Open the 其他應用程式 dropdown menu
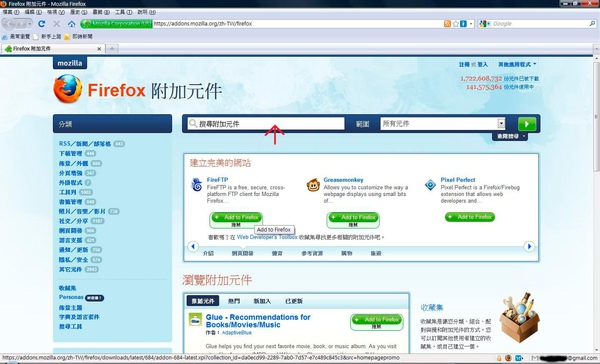The image size is (600, 364). 517,64
